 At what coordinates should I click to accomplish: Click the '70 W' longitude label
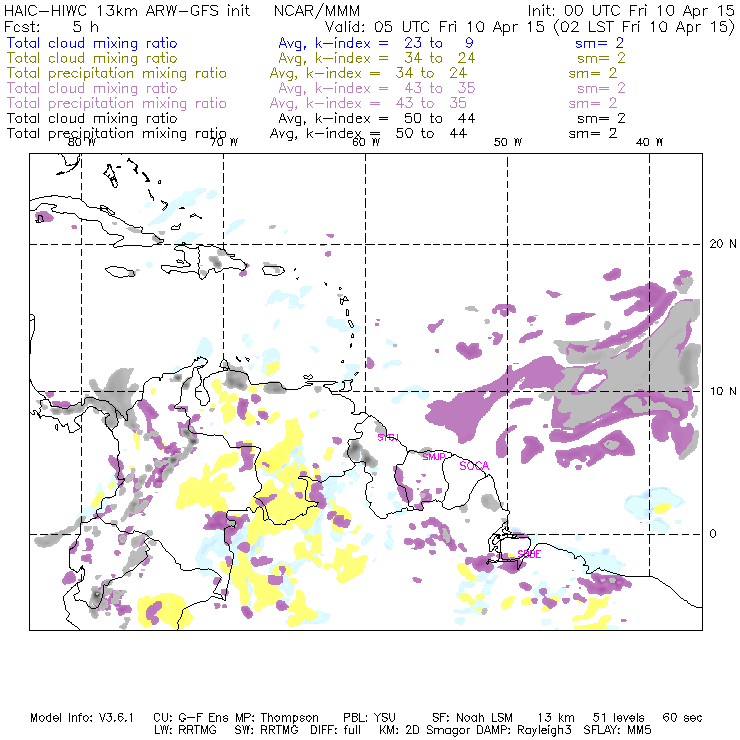[x=224, y=142]
